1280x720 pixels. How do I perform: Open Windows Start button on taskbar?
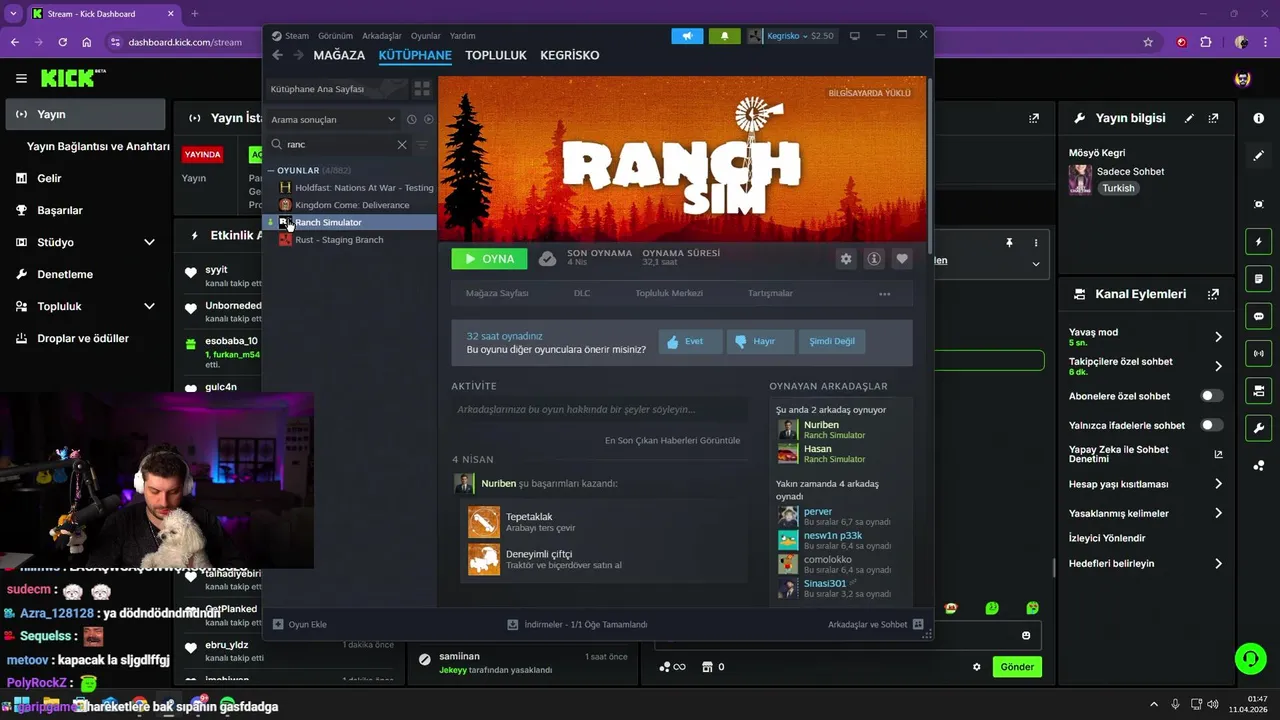point(21,705)
